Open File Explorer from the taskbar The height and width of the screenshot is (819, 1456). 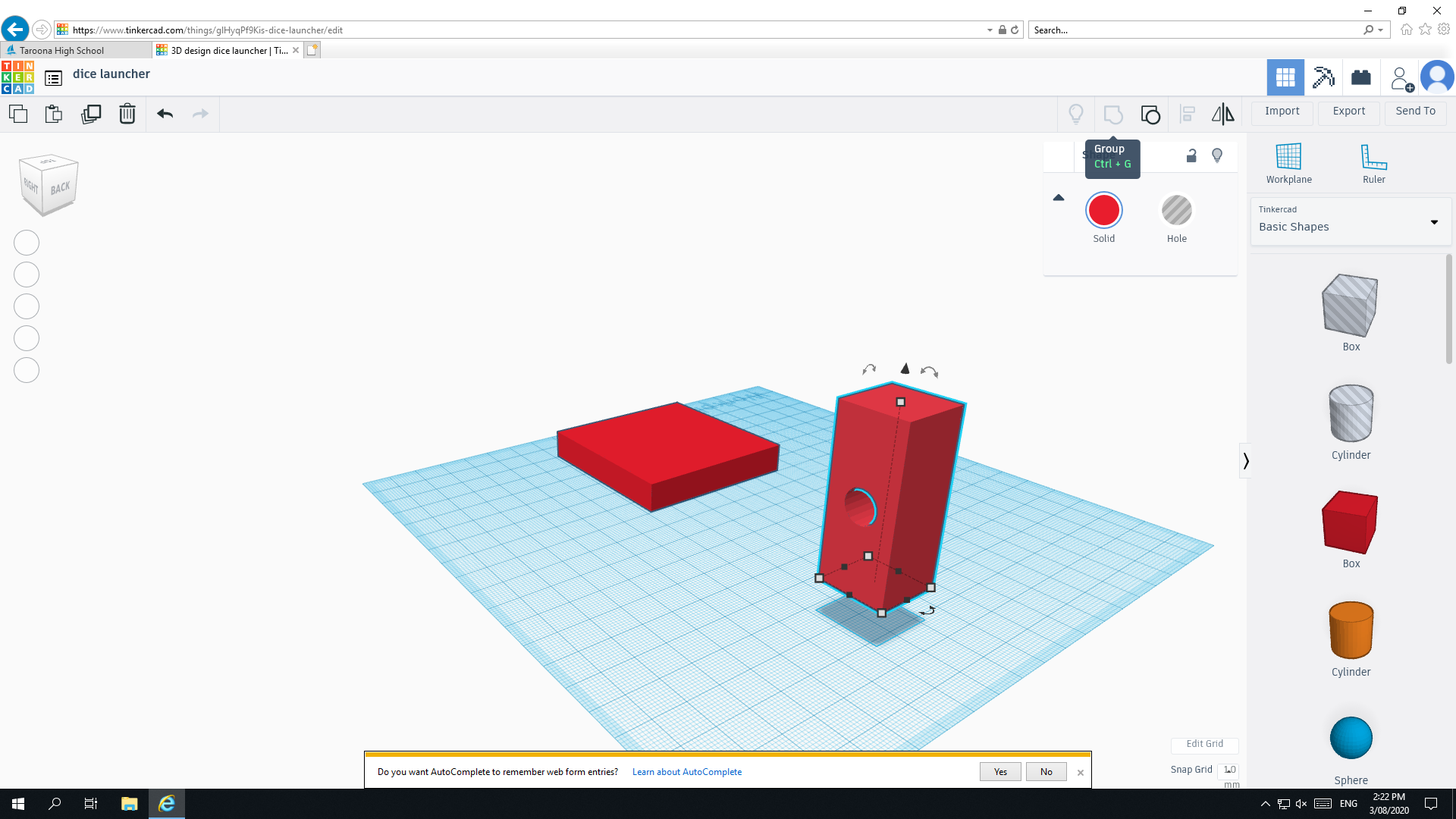[x=130, y=804]
